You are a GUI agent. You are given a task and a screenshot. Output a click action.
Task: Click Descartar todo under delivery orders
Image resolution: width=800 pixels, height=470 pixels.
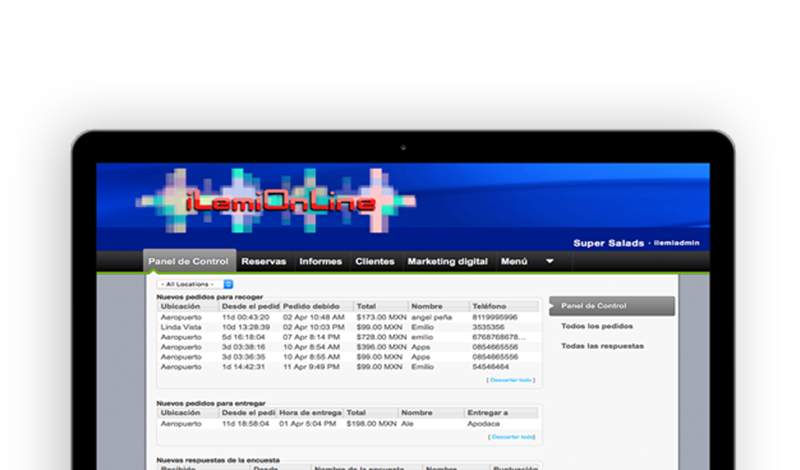512,436
